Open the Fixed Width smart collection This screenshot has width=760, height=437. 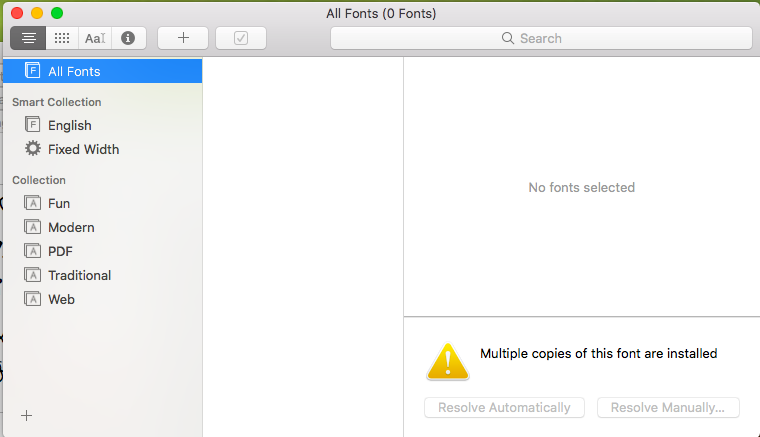pyautogui.click(x=103, y=149)
